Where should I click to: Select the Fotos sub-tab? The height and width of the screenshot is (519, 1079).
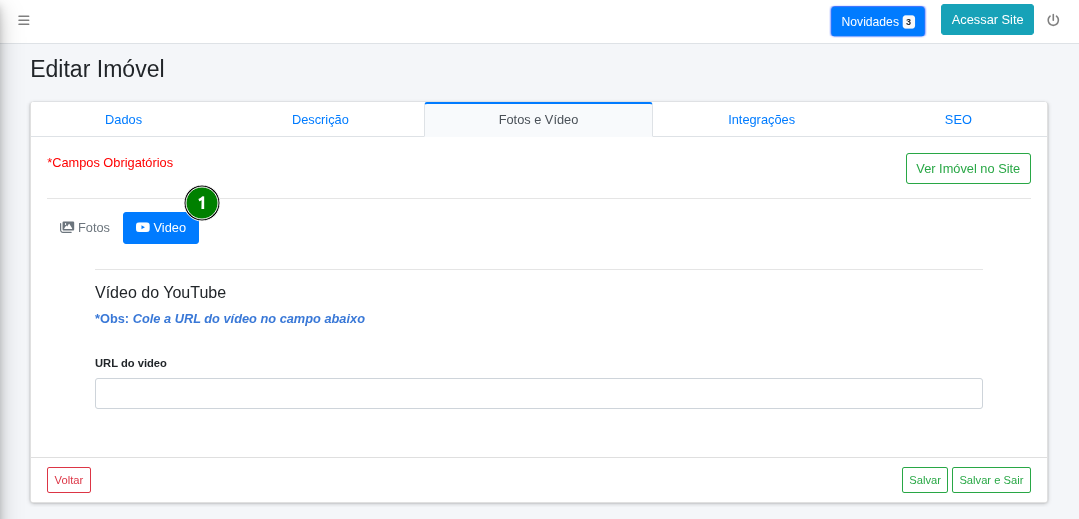click(85, 228)
